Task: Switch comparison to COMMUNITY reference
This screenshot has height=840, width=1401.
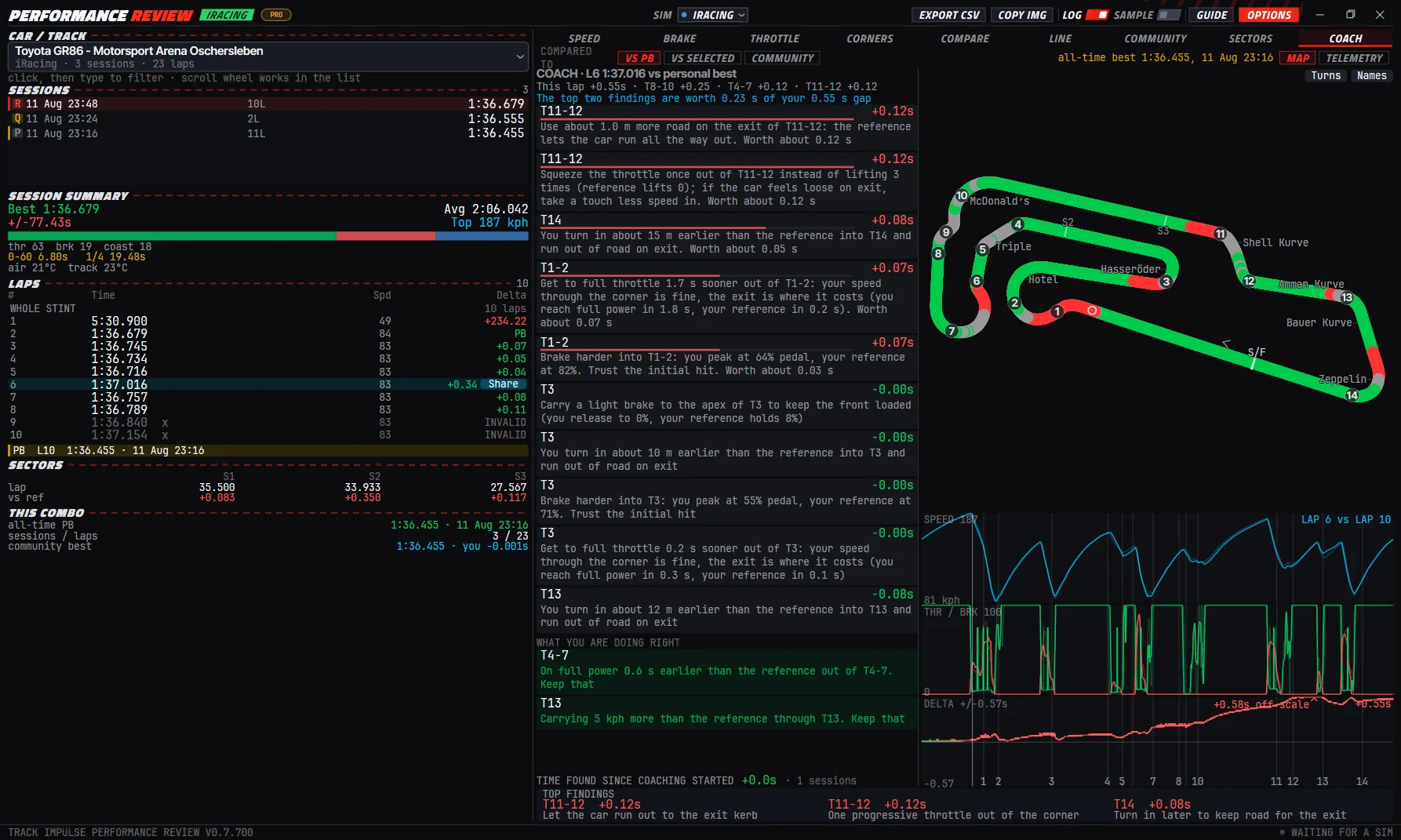Action: (783, 58)
